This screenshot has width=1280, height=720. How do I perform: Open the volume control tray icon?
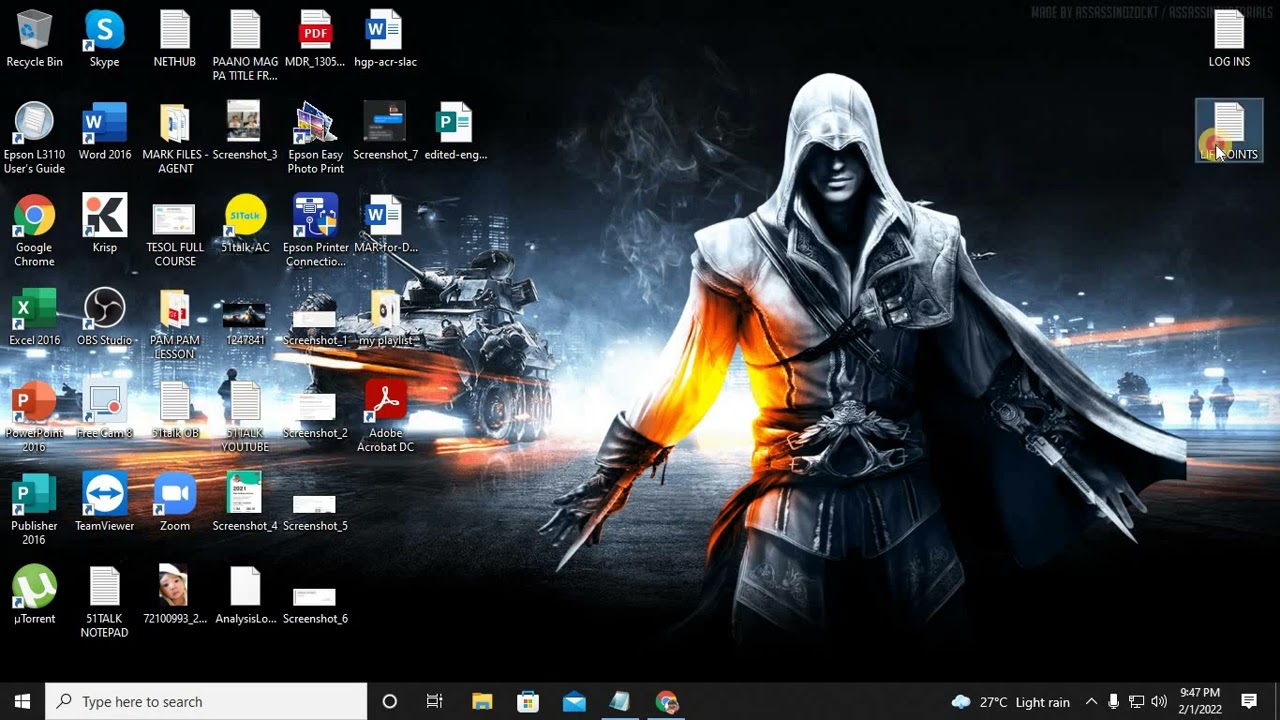(1159, 702)
